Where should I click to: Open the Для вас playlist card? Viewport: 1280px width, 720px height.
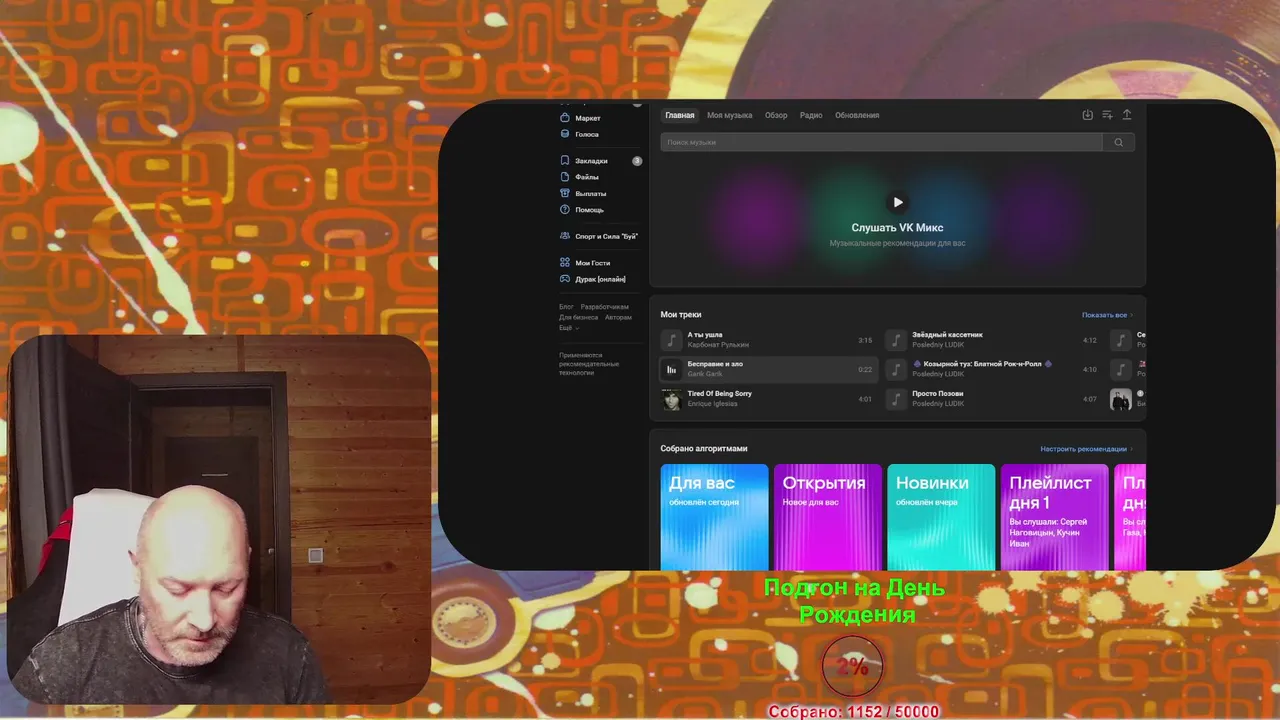(x=714, y=517)
